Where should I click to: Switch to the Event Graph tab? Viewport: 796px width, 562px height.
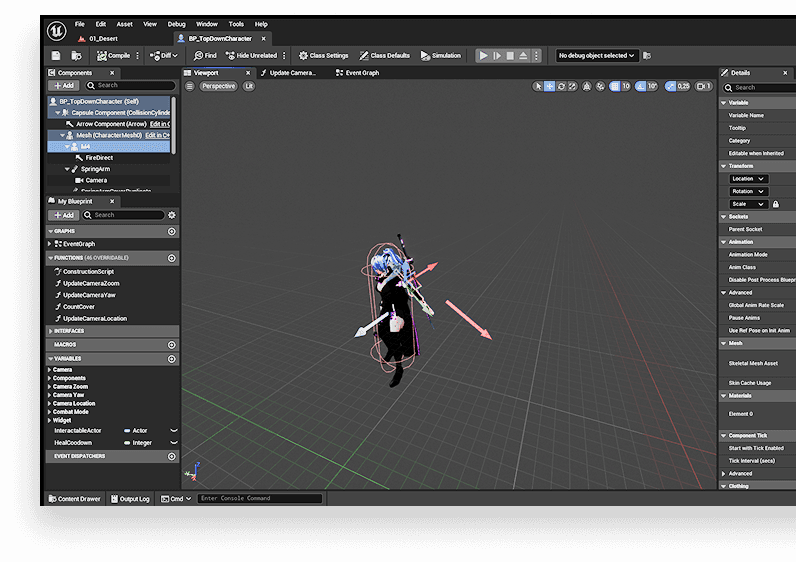tap(357, 73)
